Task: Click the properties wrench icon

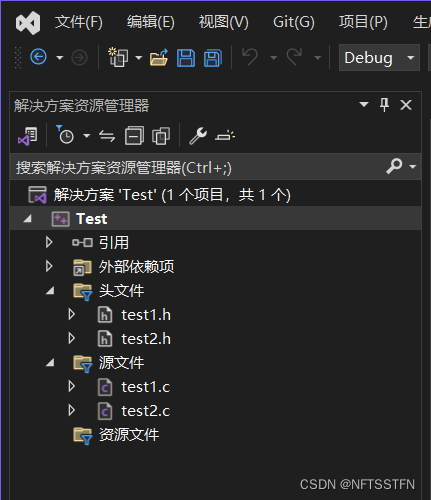Action: coord(198,136)
